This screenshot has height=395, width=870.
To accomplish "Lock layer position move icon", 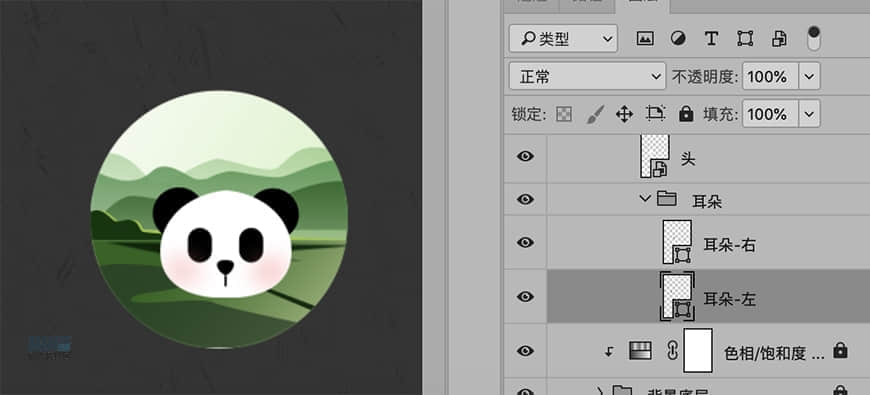I will [625, 114].
